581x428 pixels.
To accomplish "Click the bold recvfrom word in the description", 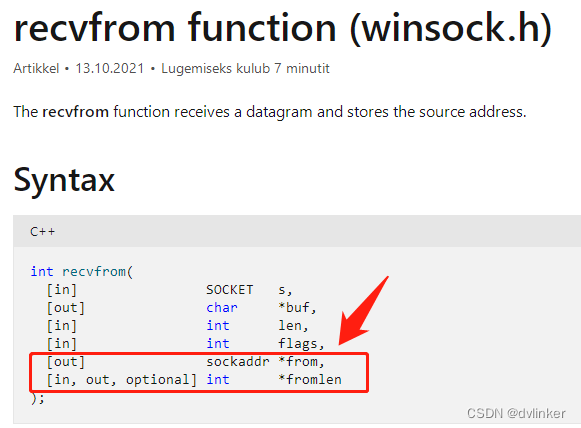I will 76,112.
